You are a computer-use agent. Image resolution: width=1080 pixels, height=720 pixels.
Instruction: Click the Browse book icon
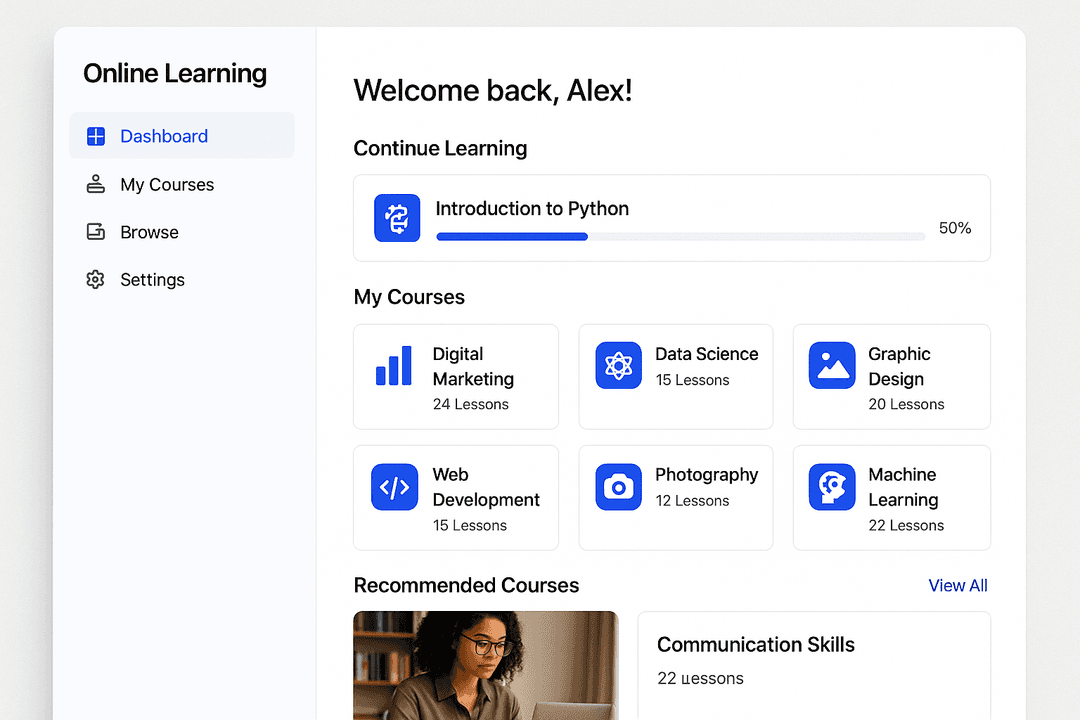(x=95, y=231)
